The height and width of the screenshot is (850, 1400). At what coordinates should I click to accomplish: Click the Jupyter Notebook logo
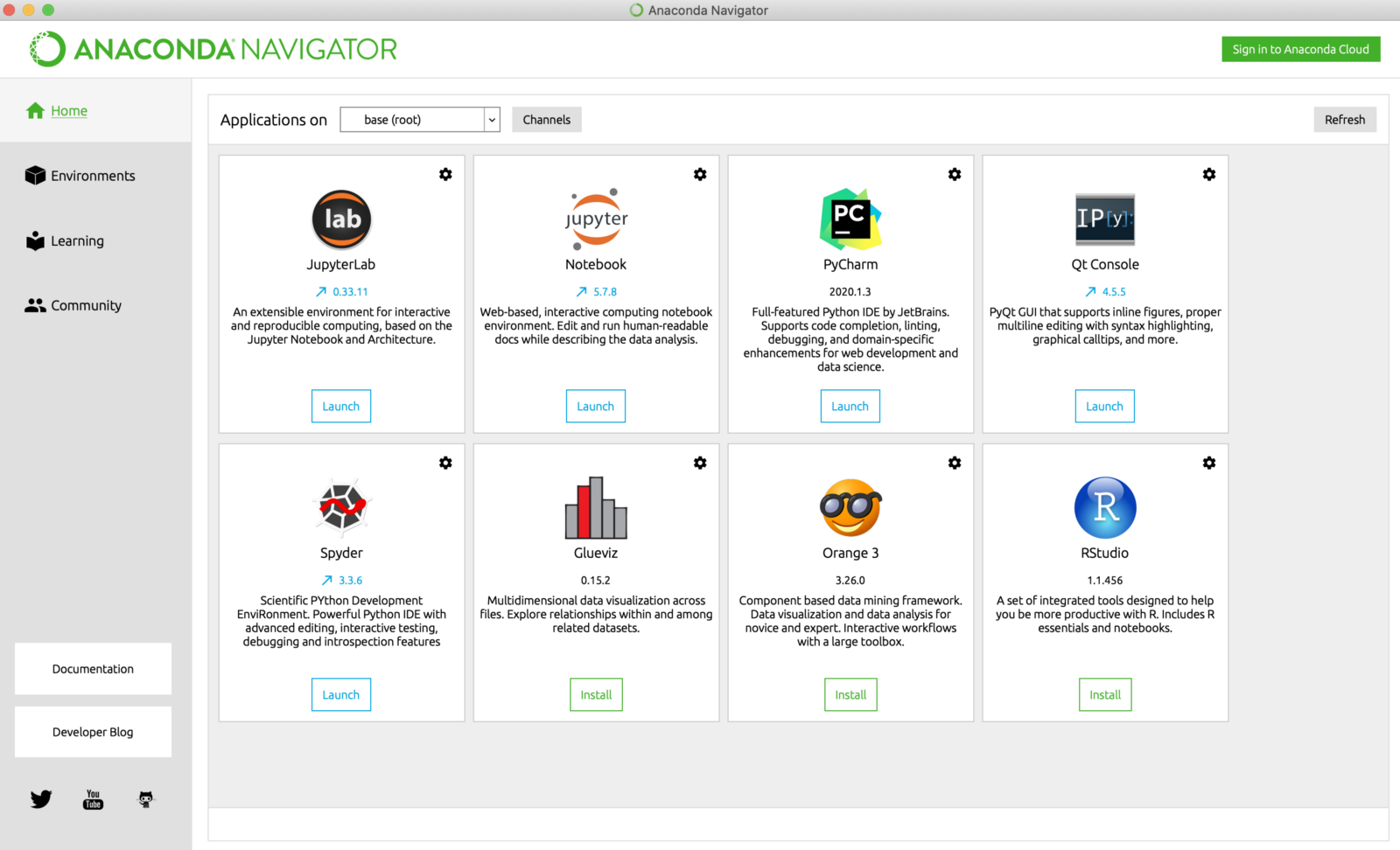coord(596,219)
